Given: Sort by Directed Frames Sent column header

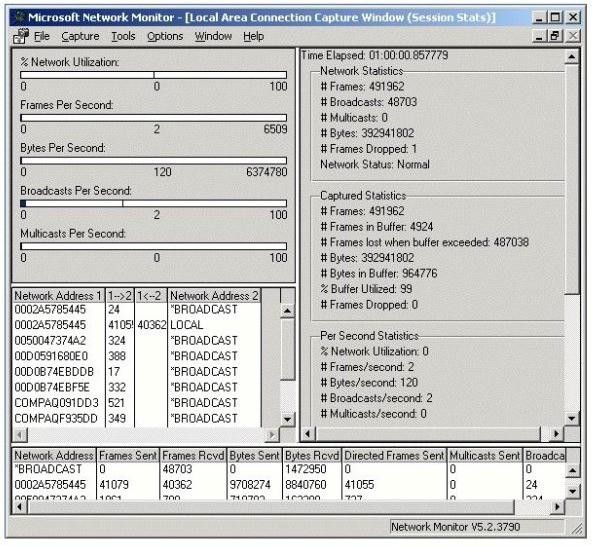Looking at the screenshot, I should (395, 456).
